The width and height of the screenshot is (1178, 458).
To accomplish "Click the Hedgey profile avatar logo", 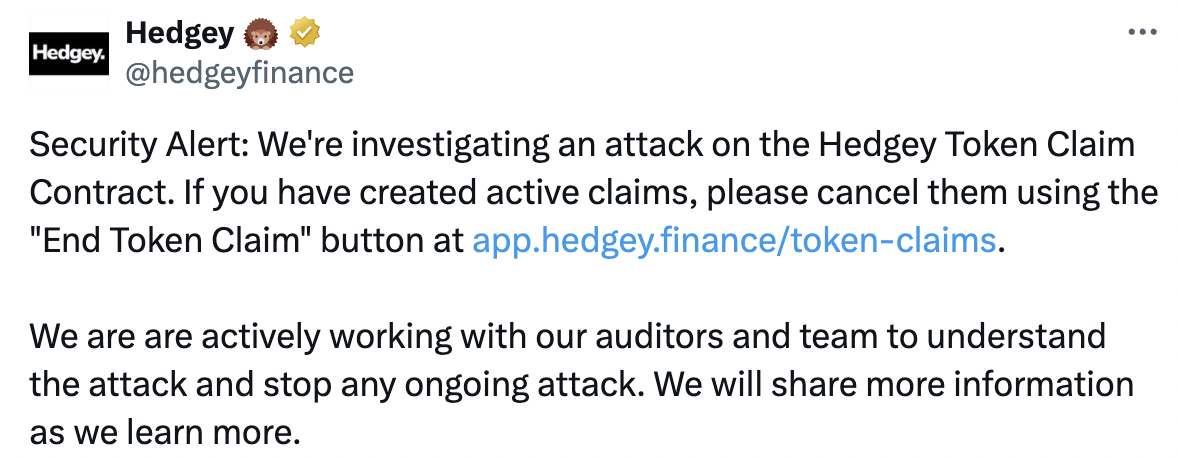I will [x=67, y=54].
